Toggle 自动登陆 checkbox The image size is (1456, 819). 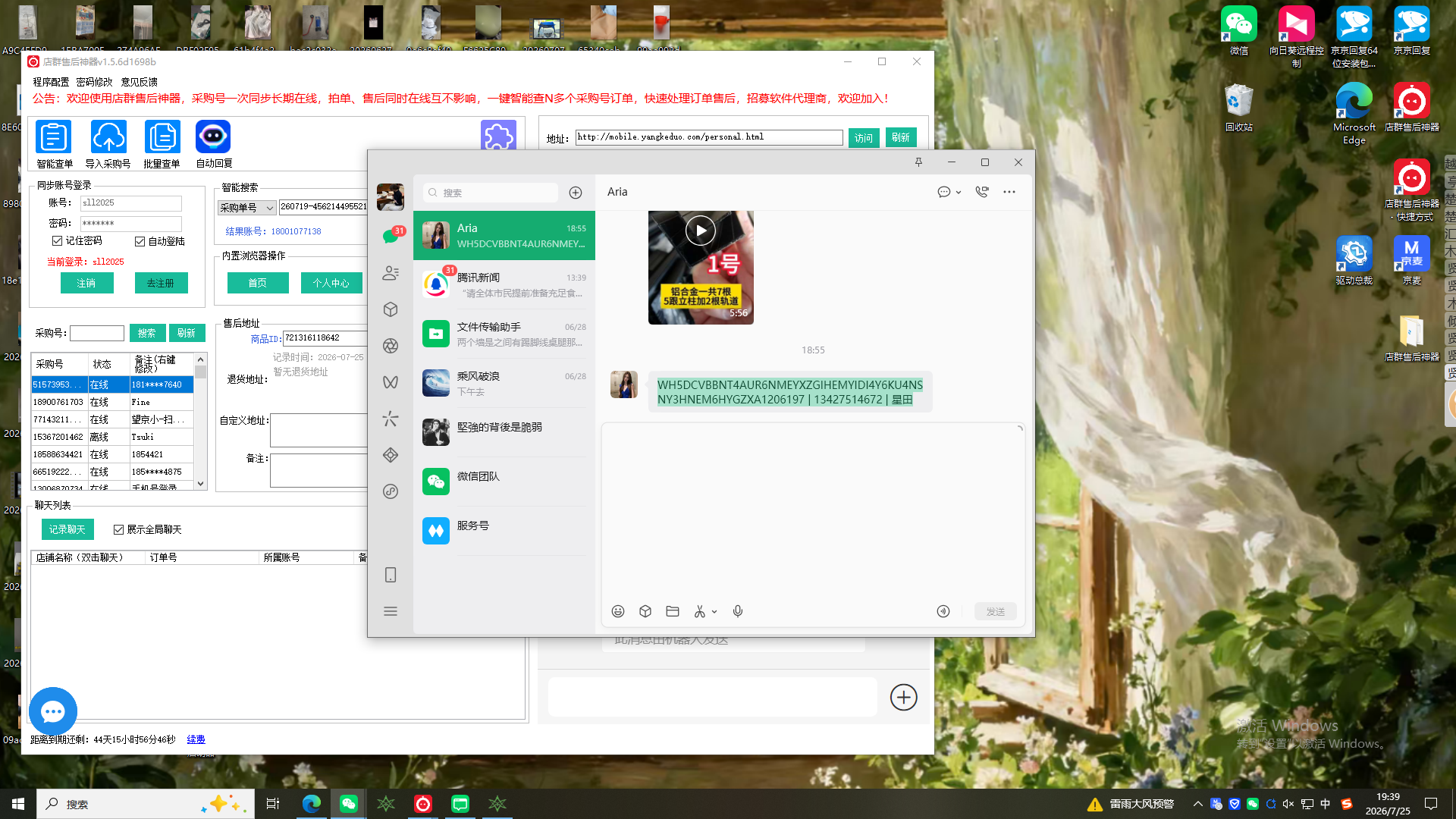140,242
